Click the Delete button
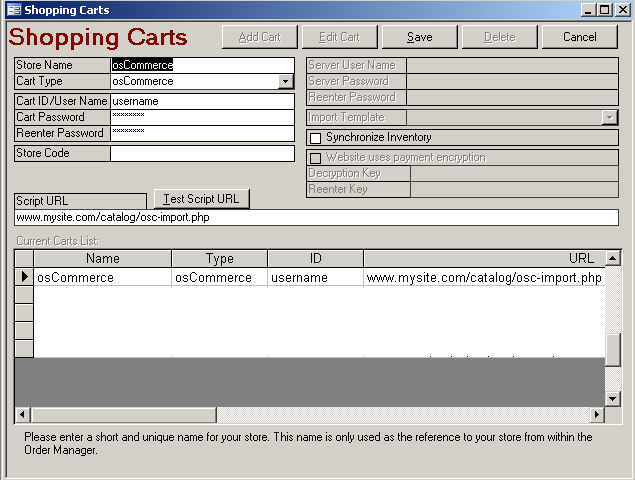The height and width of the screenshot is (480, 635). pyautogui.click(x=500, y=37)
